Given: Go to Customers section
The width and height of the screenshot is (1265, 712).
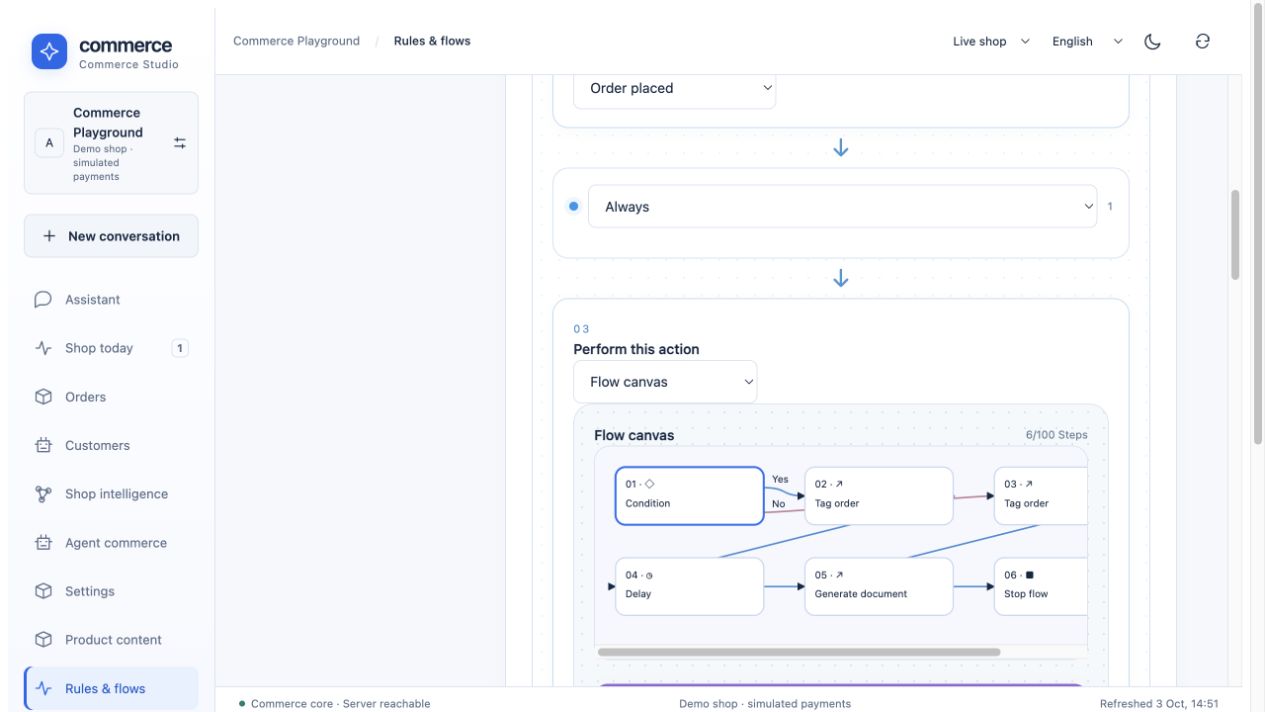Looking at the screenshot, I should tap(111, 446).
